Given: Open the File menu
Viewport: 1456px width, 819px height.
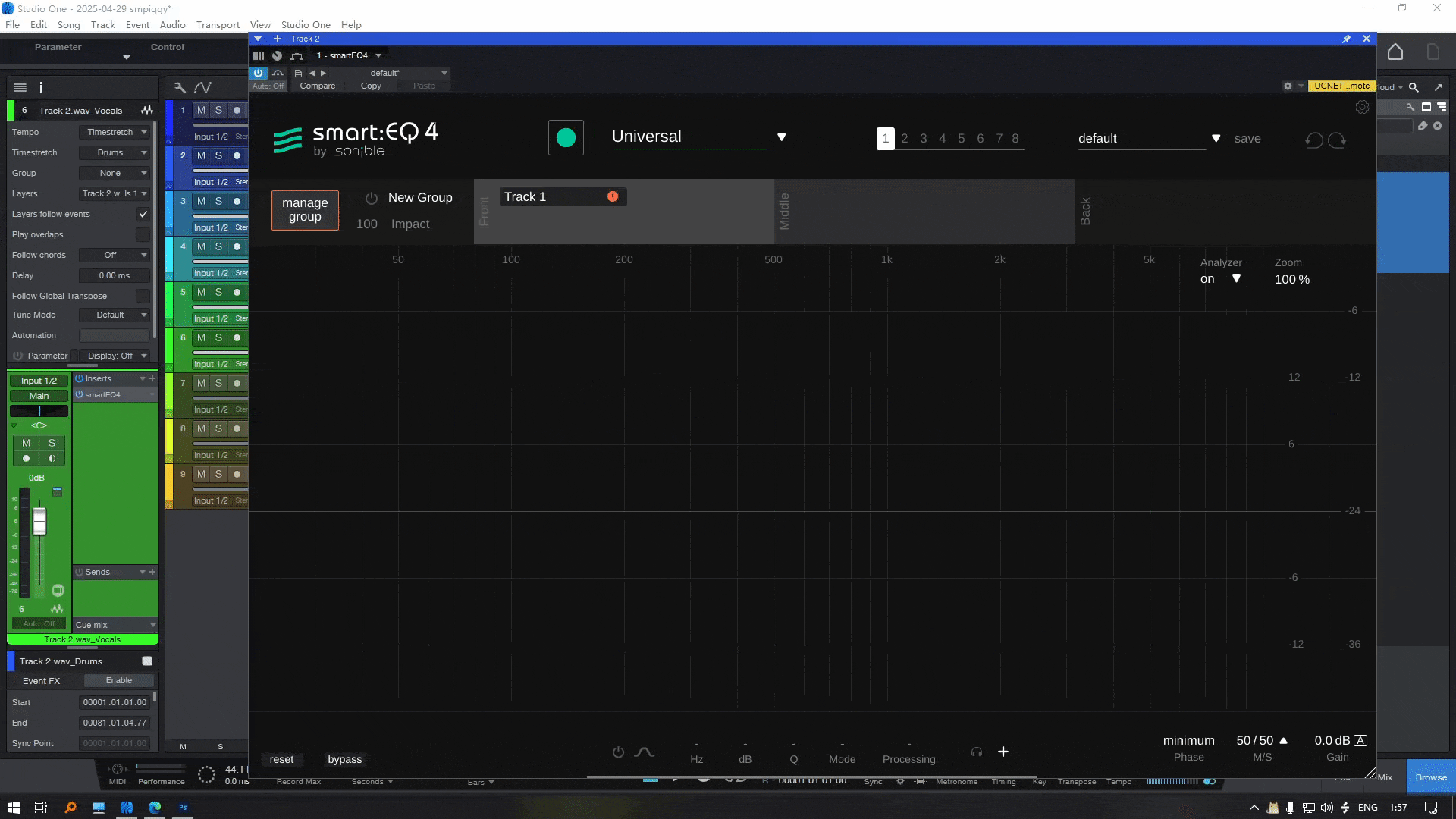Looking at the screenshot, I should click(12, 24).
